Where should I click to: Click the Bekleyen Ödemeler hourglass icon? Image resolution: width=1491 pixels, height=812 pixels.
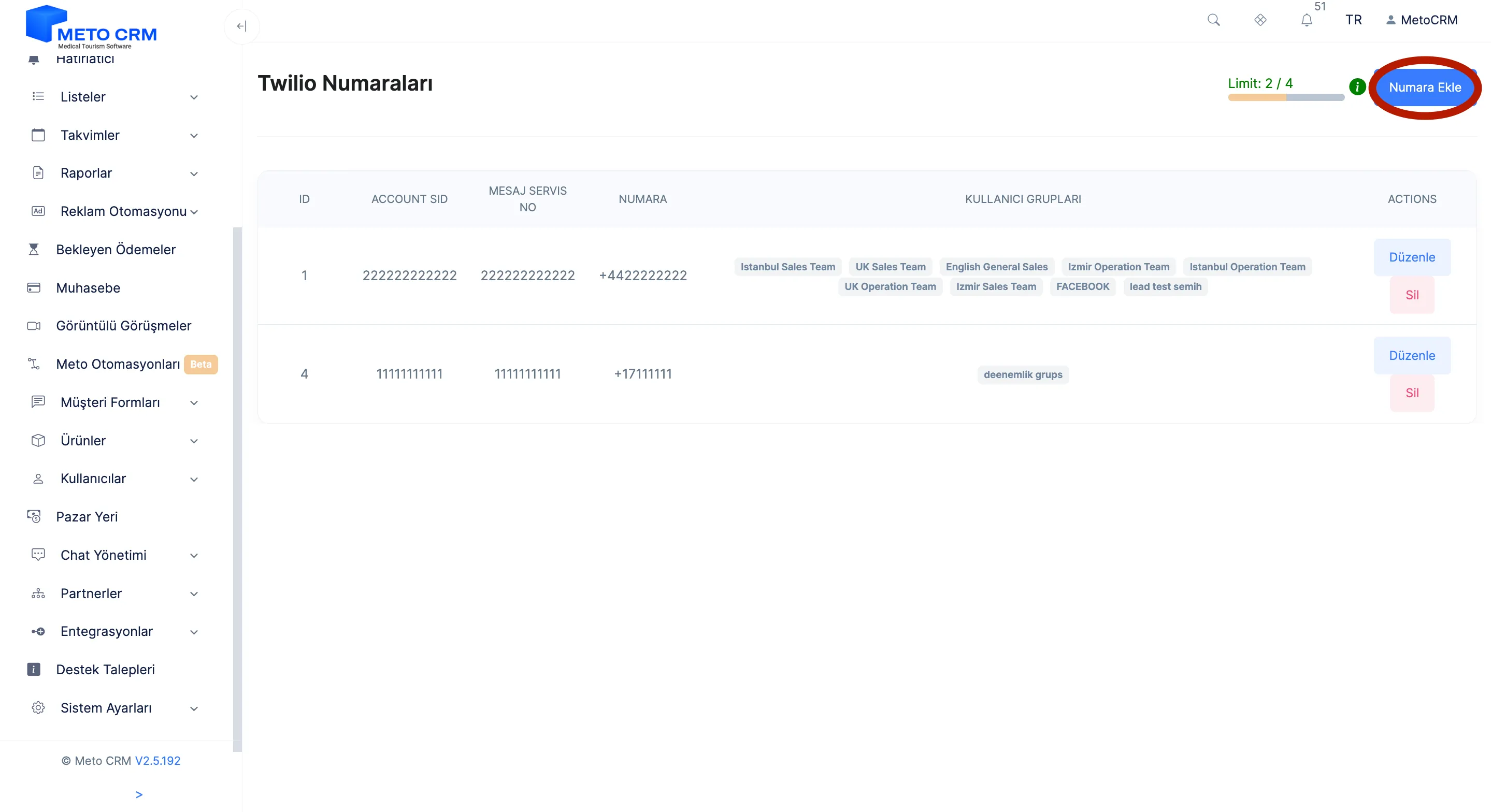pos(34,250)
